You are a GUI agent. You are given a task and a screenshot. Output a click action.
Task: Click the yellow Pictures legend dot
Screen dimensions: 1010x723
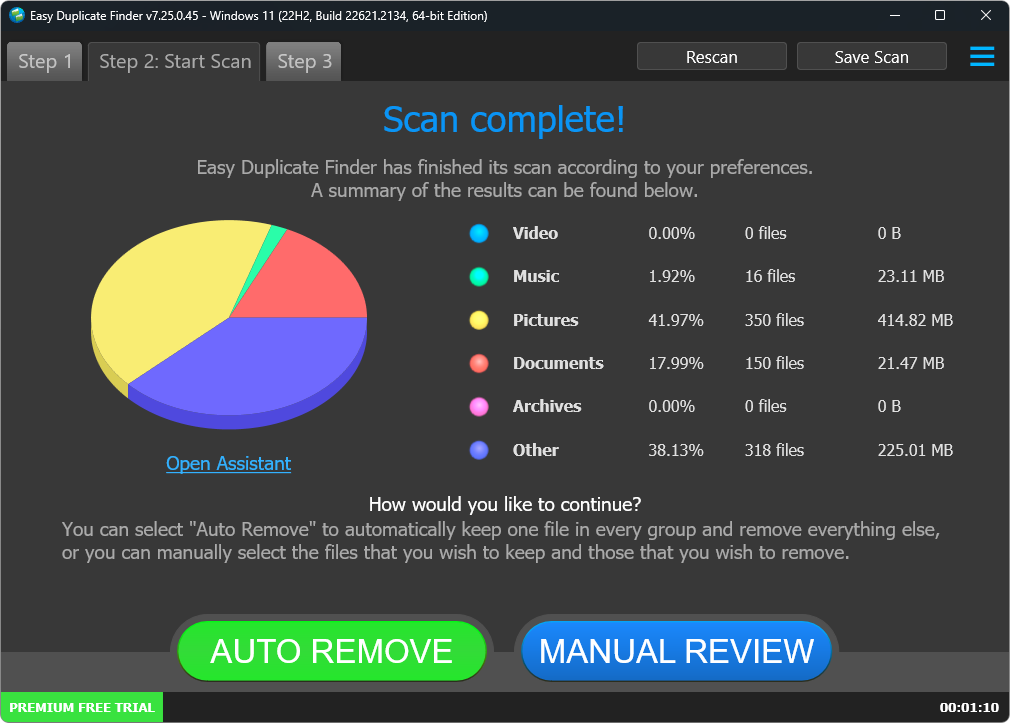479,320
